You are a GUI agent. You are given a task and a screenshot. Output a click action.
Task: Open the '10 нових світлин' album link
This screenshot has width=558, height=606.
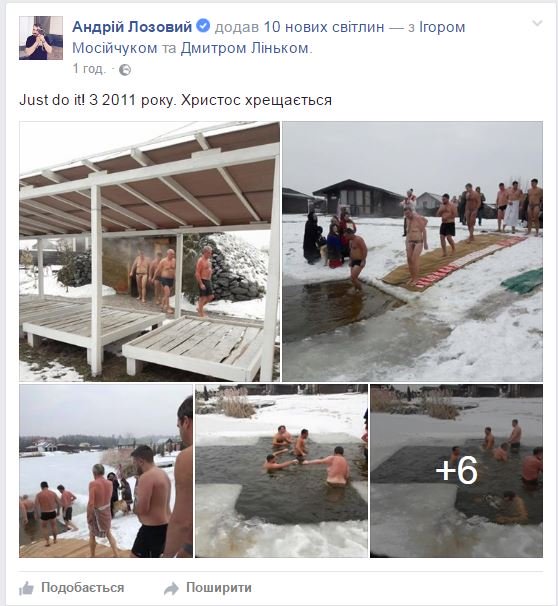324,27
